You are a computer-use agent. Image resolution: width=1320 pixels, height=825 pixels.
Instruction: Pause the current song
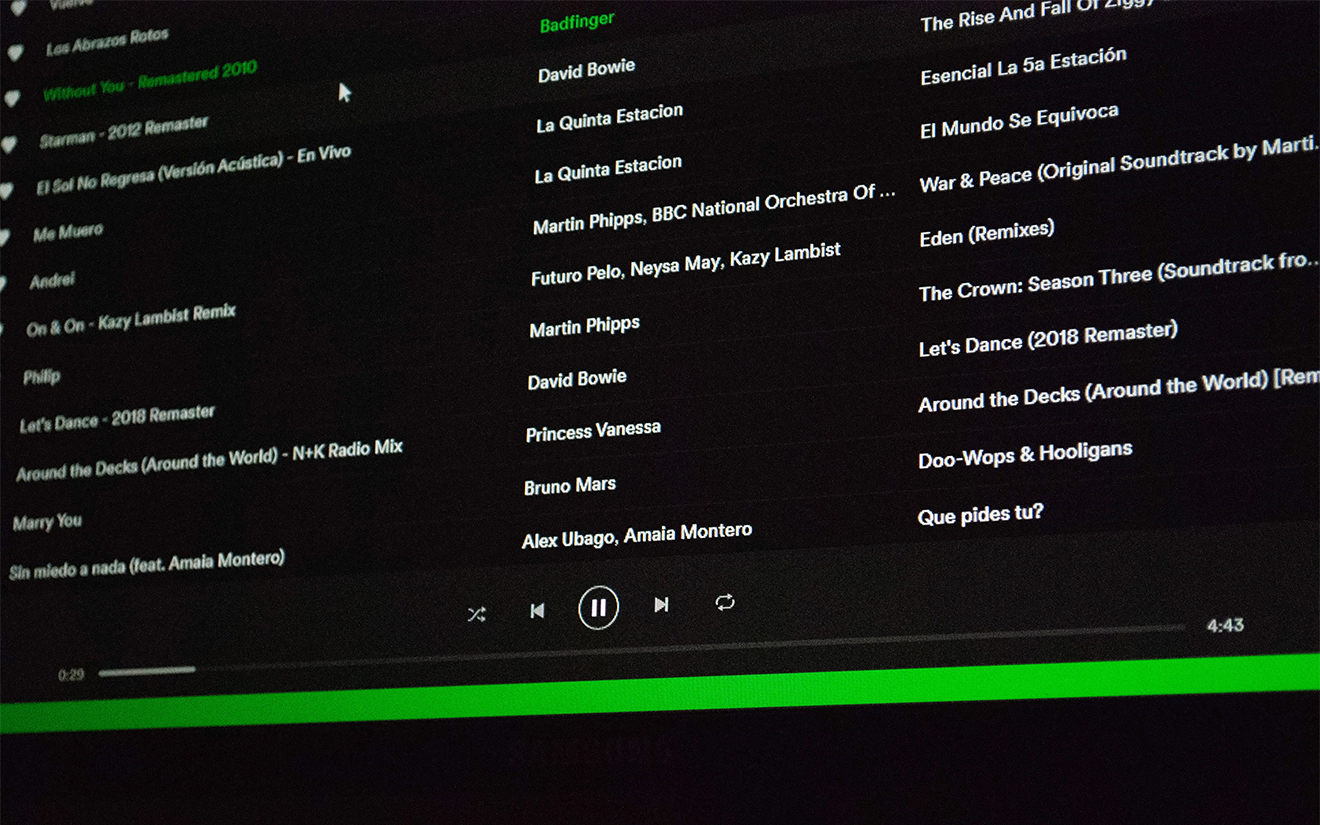(x=598, y=608)
